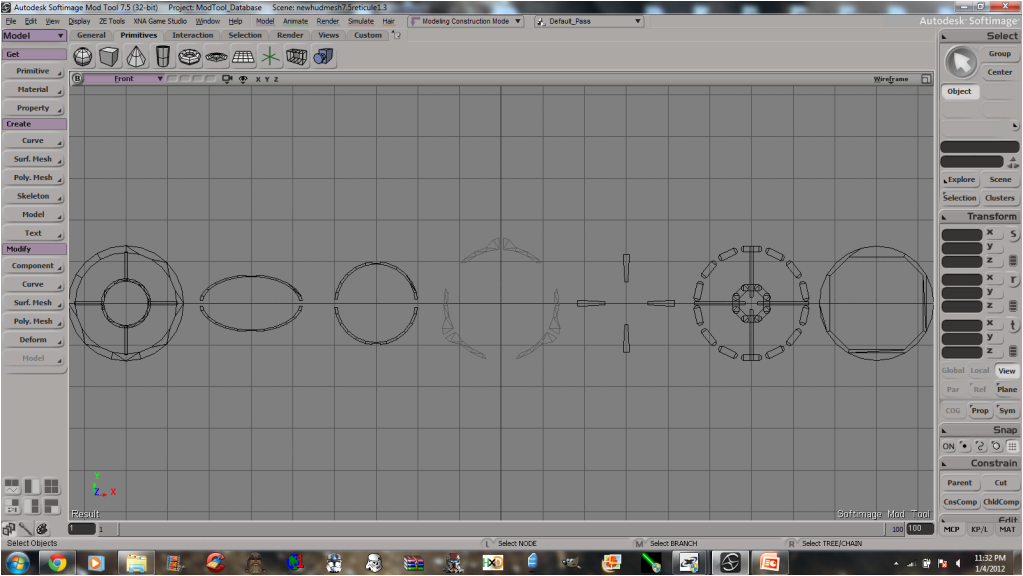This screenshot has height=576, width=1023.
Task: Create a cone primitive from the toolbar
Action: [x=136, y=57]
